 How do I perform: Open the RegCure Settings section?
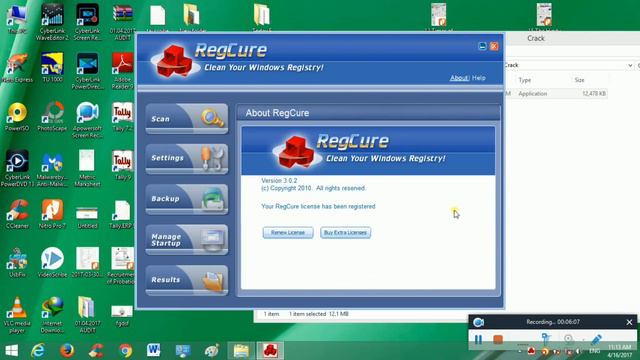[x=187, y=158]
